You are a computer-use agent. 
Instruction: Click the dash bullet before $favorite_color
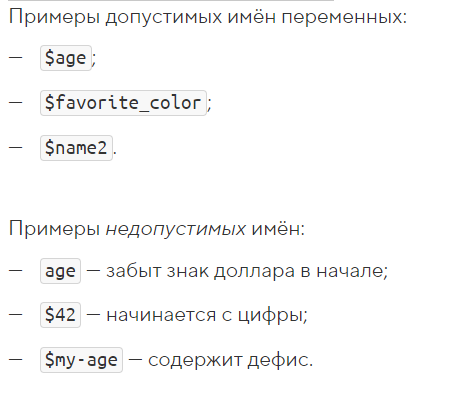tap(15, 102)
